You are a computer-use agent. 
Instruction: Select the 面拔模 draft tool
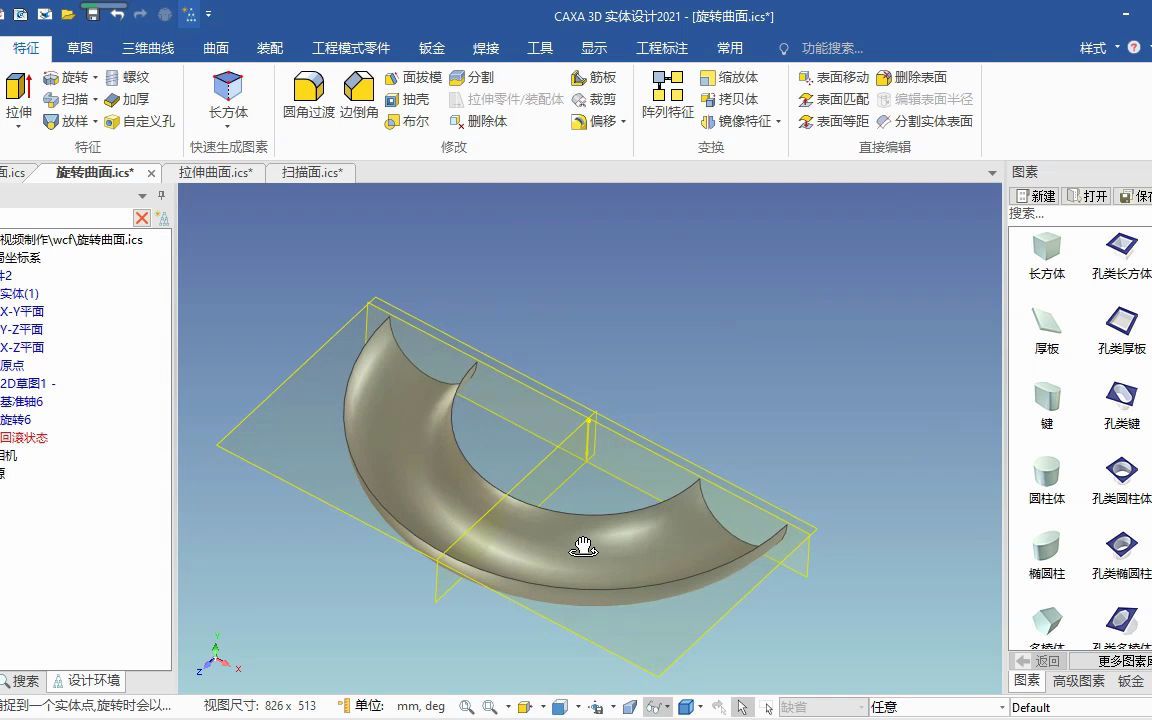414,77
